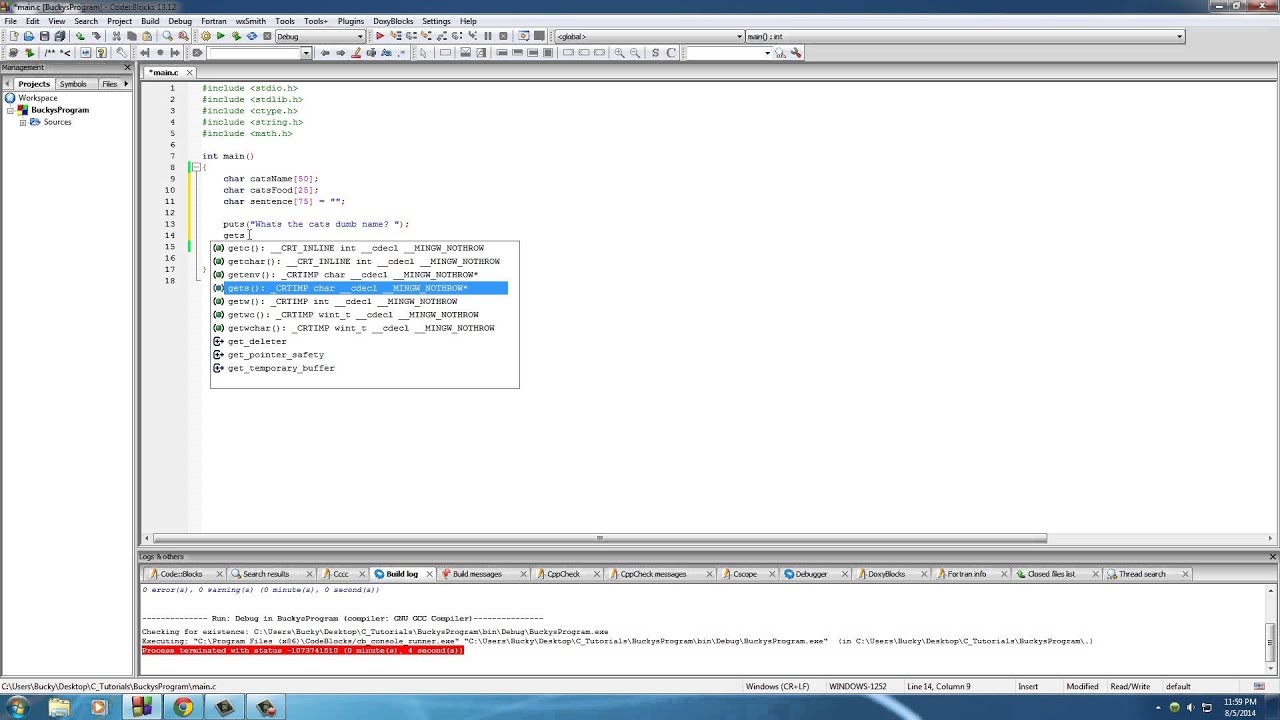The image size is (1280, 720).
Task: Select gets() in autocomplete list
Action: [360, 288]
